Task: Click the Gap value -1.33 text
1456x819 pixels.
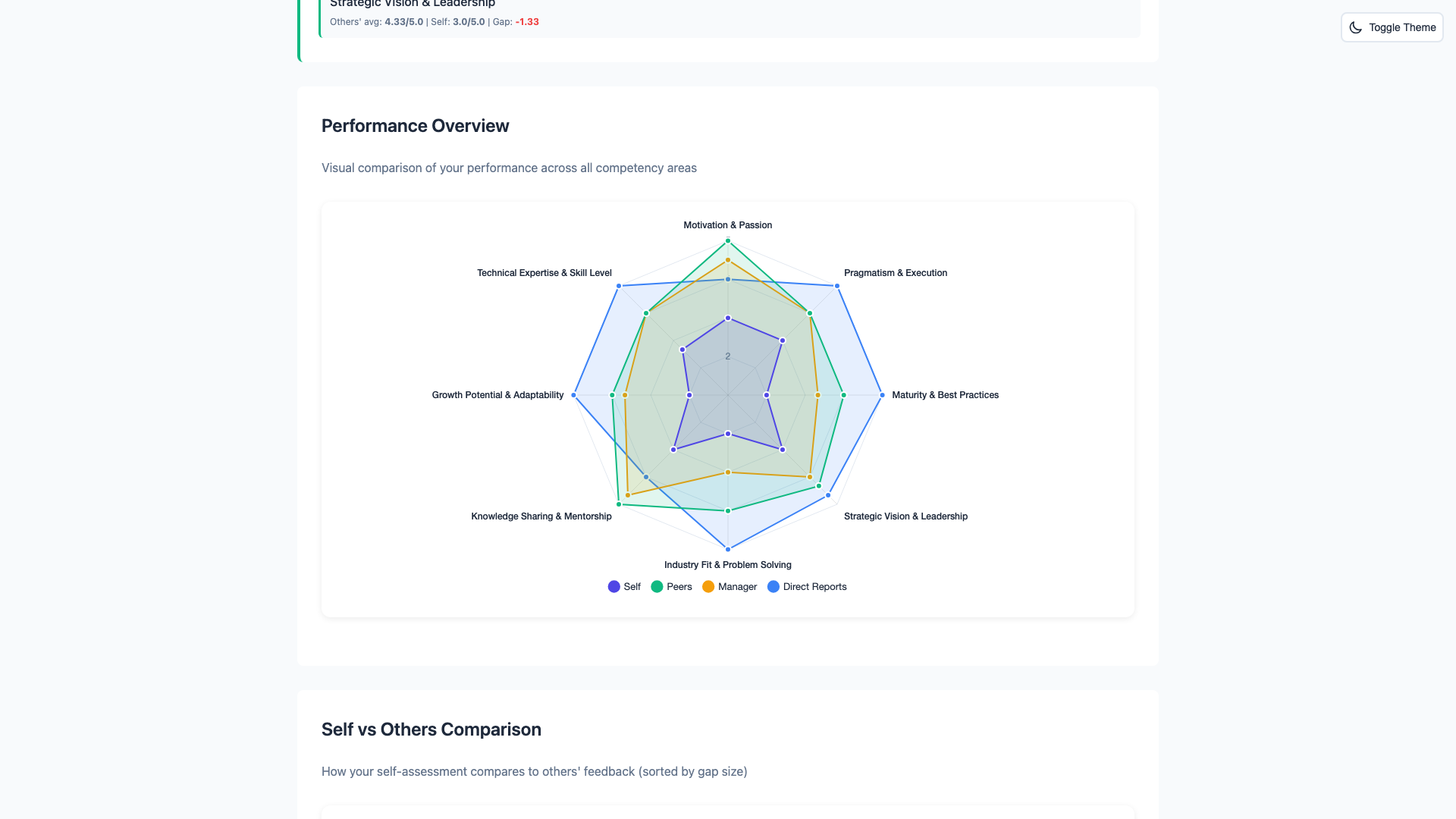Action: tap(526, 22)
